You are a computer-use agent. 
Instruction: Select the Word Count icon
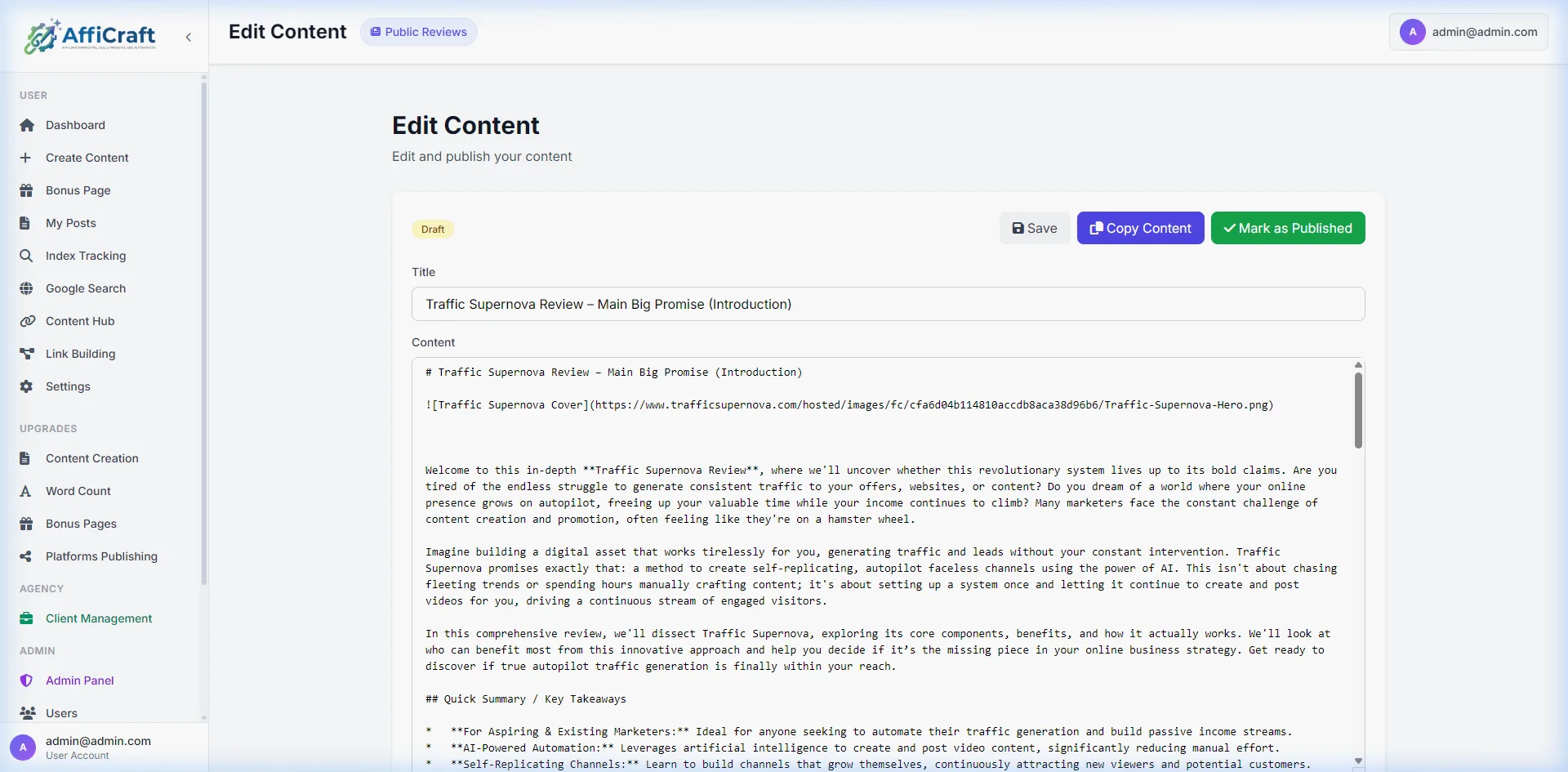click(27, 491)
